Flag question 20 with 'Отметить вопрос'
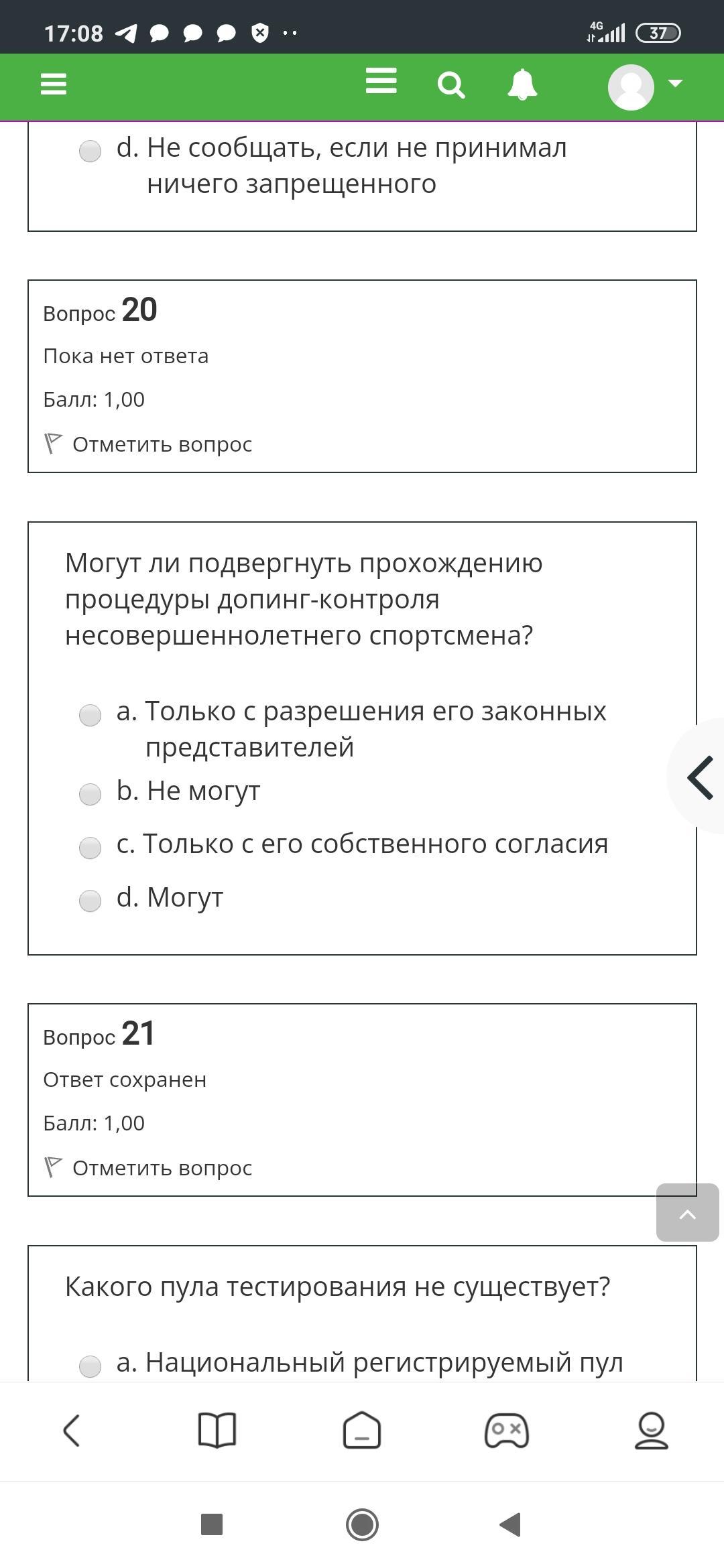Viewport: 724px width, 1568px height. click(149, 444)
